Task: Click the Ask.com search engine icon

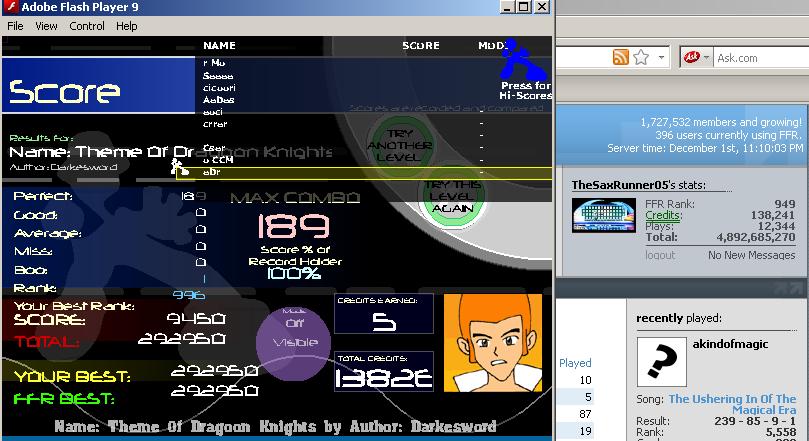Action: [691, 57]
